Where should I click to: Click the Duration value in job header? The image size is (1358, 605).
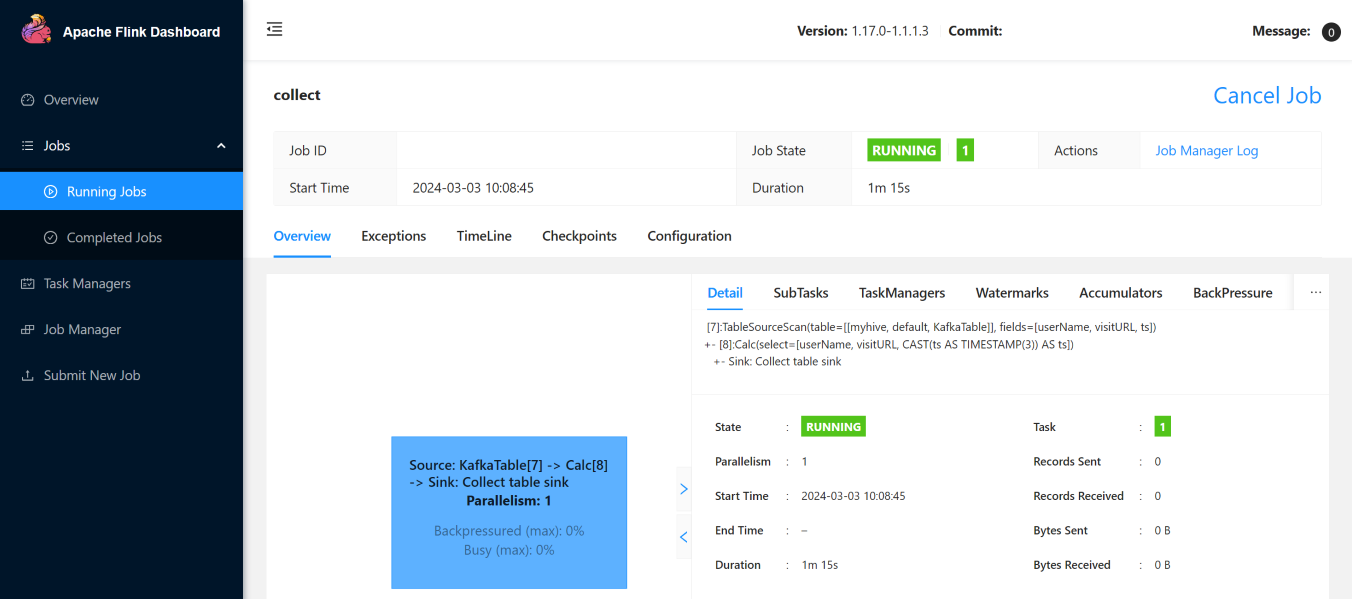[888, 188]
